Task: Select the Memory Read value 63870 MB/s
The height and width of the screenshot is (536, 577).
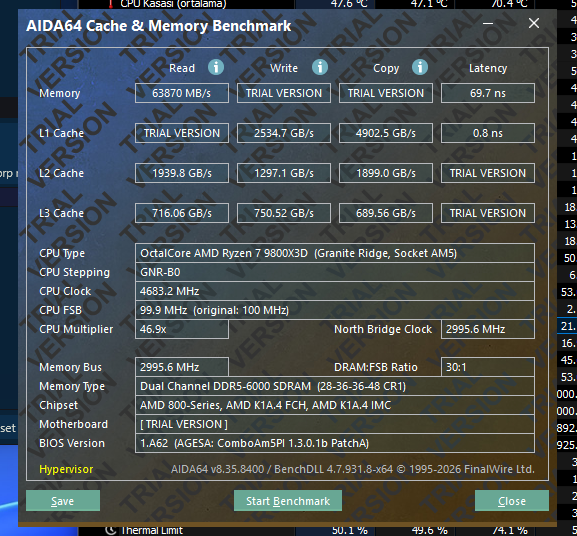Action: [182, 93]
